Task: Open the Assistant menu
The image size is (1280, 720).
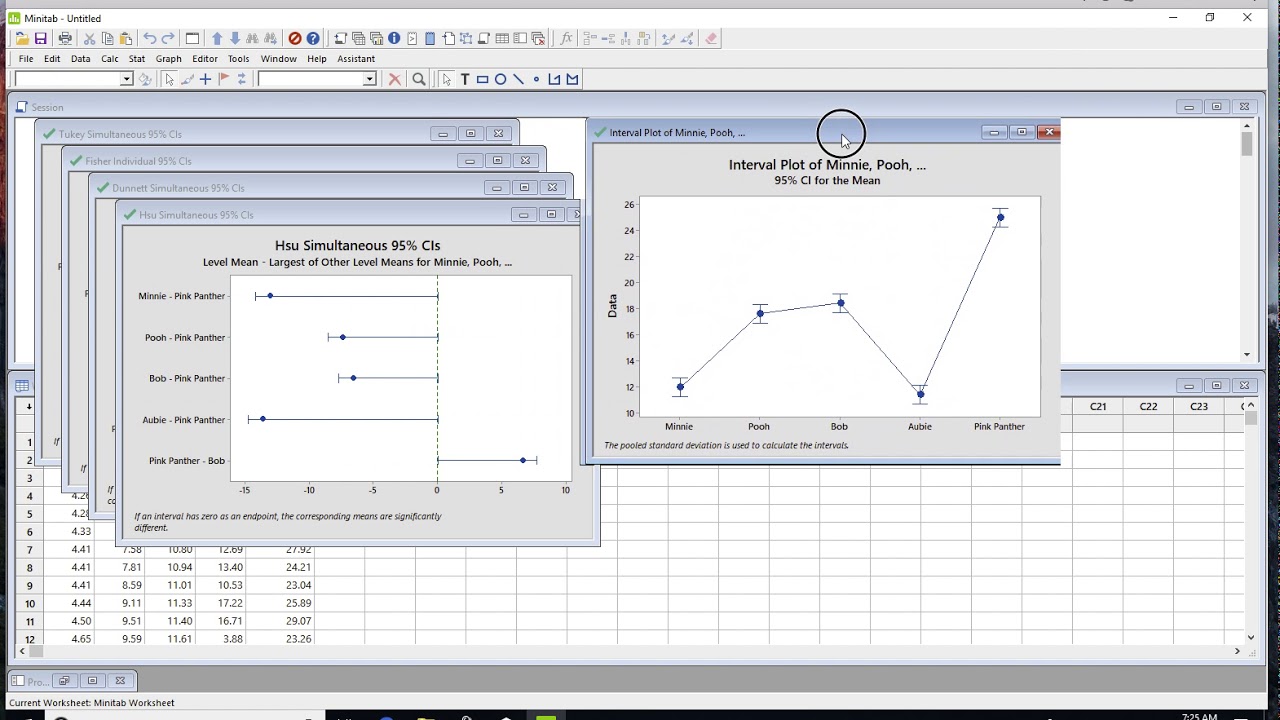Action: [x=356, y=59]
